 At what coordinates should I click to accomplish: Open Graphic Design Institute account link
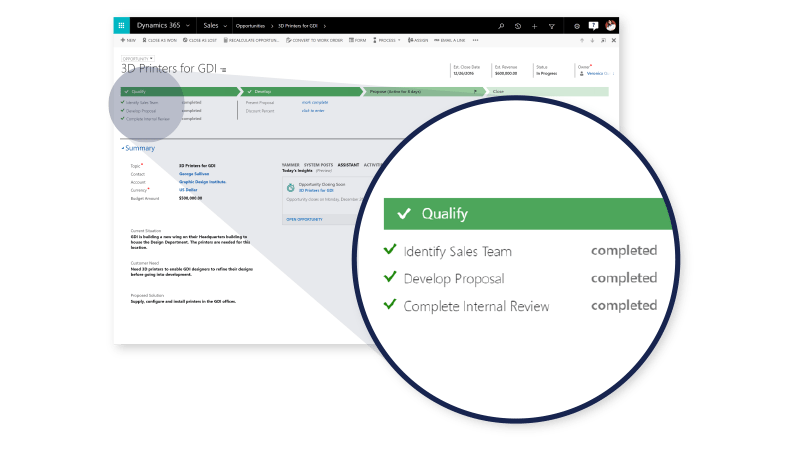point(202,182)
